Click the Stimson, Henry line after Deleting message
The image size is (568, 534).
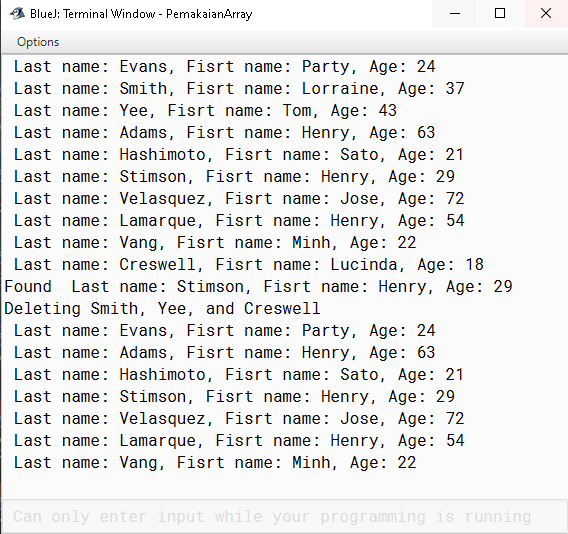tap(234, 397)
